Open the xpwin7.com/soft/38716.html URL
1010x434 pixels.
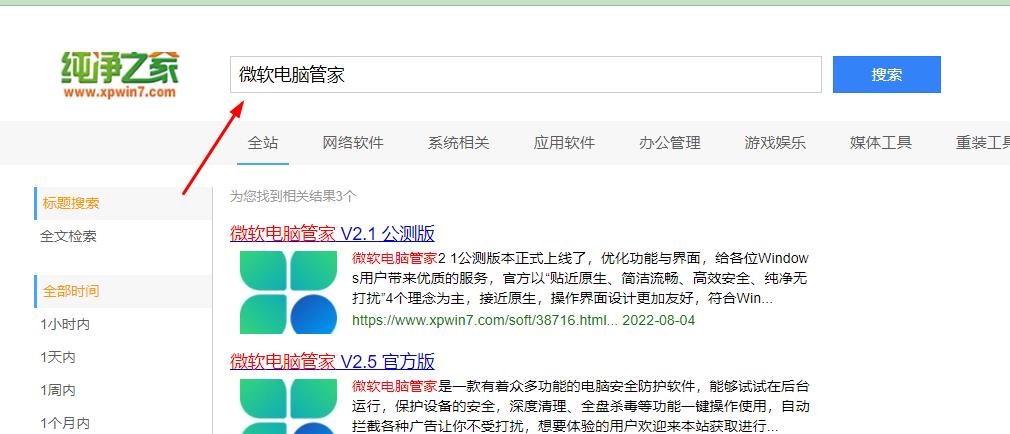tap(485, 320)
